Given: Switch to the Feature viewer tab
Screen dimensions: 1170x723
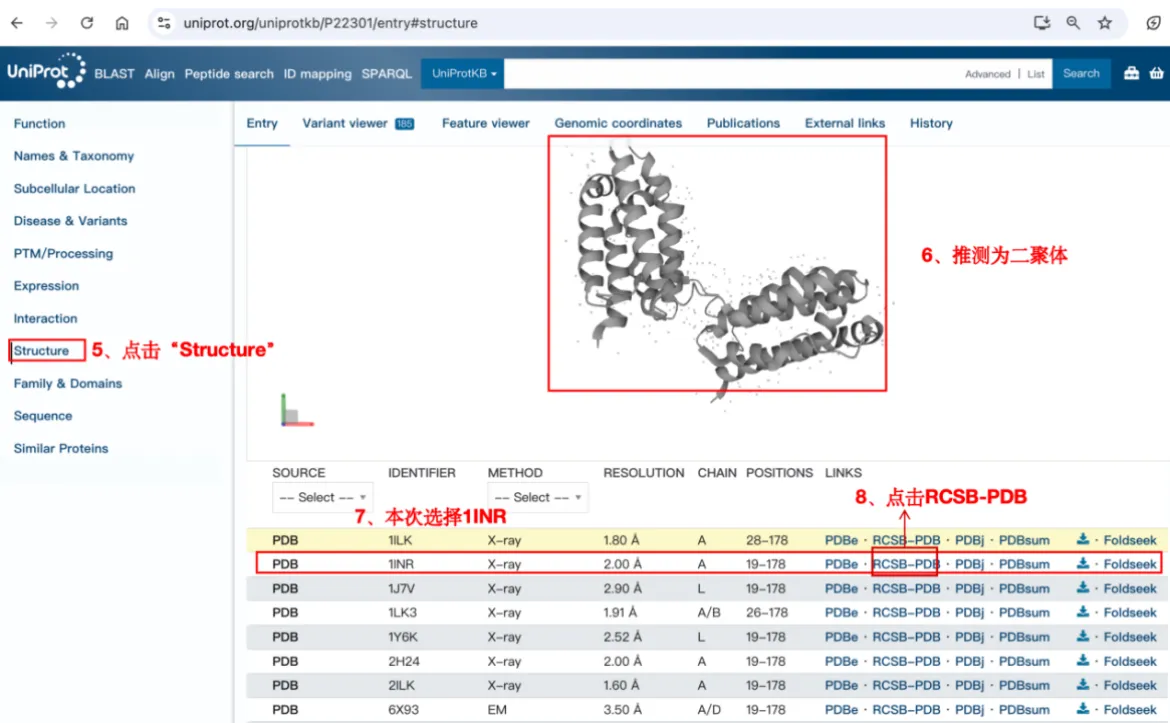Looking at the screenshot, I should (x=486, y=123).
